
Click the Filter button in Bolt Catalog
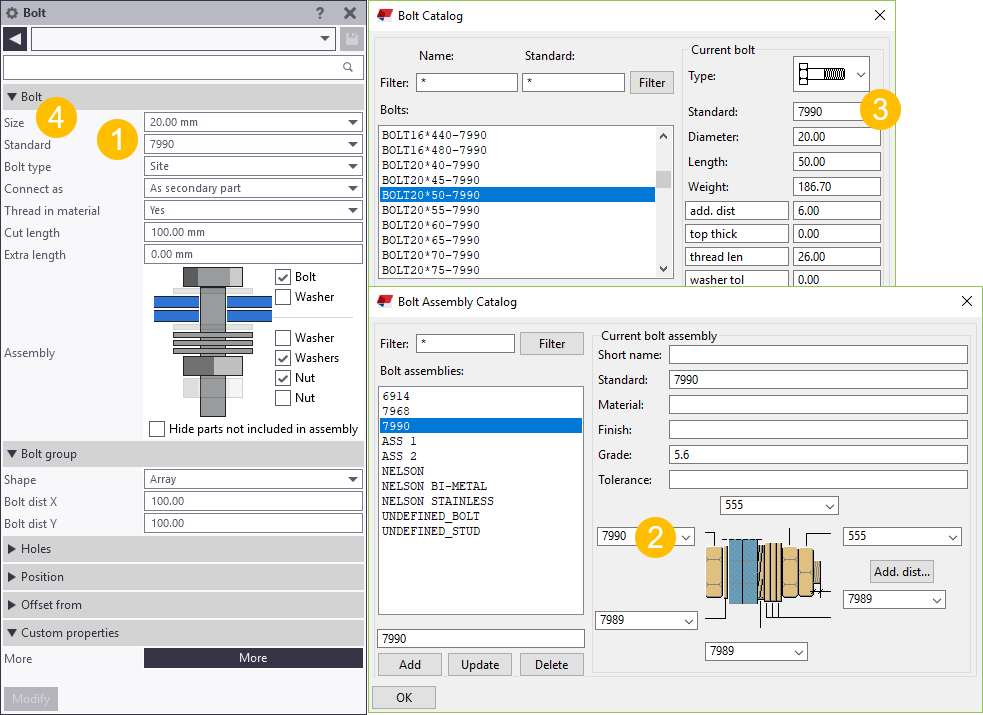point(651,82)
